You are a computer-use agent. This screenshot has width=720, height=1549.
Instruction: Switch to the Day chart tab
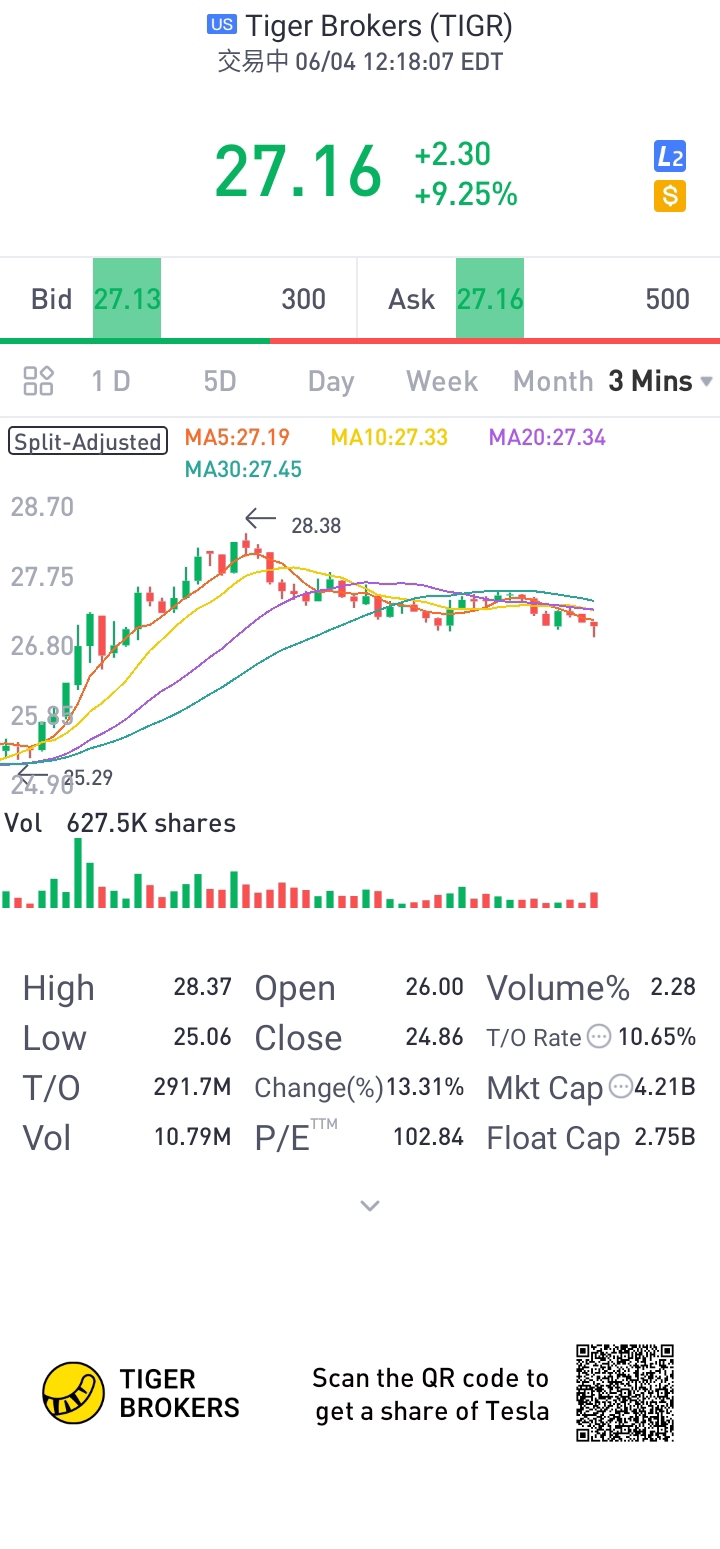pyautogui.click(x=331, y=382)
